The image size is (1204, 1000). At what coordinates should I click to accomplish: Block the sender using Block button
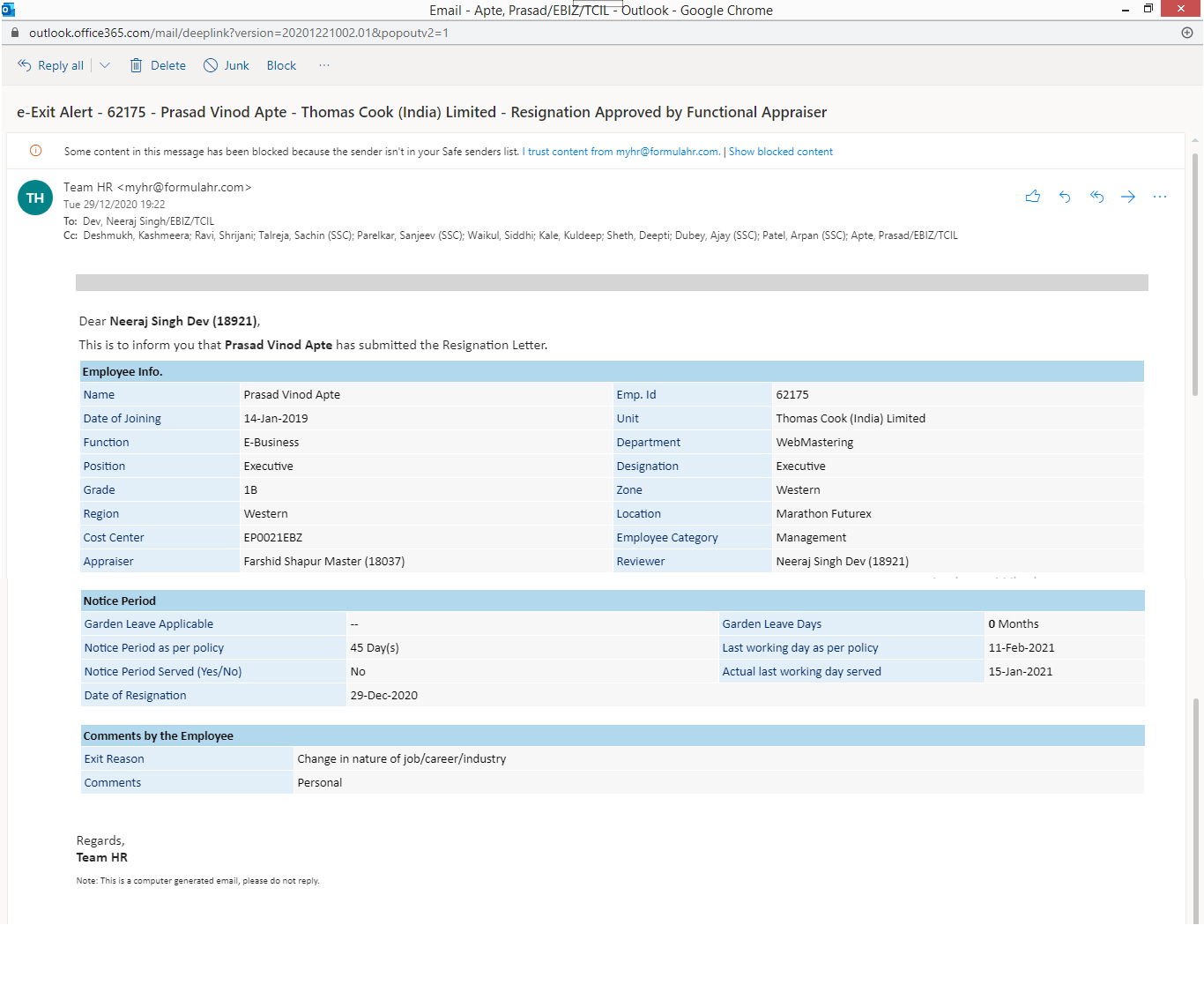click(x=281, y=65)
